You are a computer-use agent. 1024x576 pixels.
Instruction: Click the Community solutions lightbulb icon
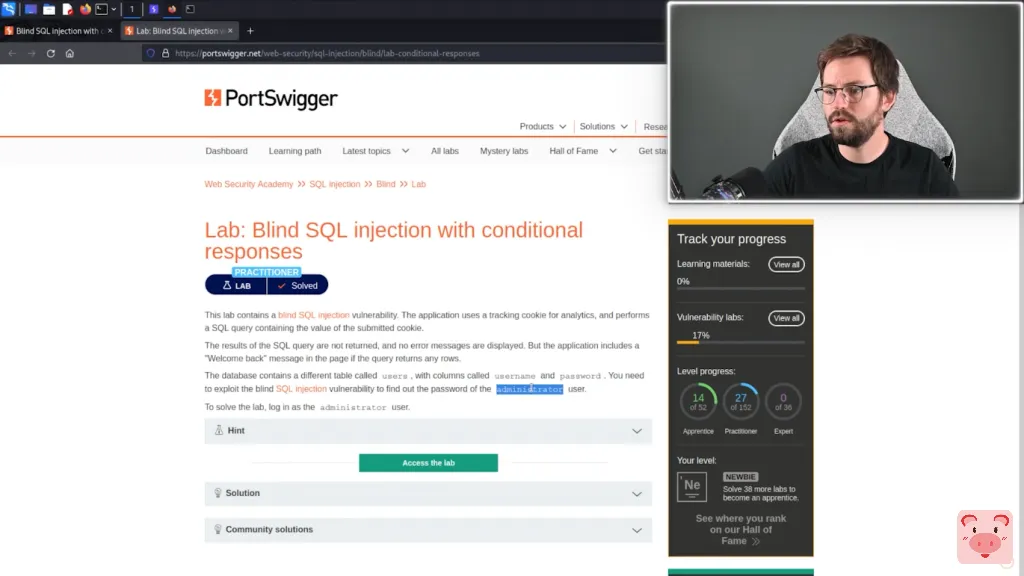[x=217, y=530]
